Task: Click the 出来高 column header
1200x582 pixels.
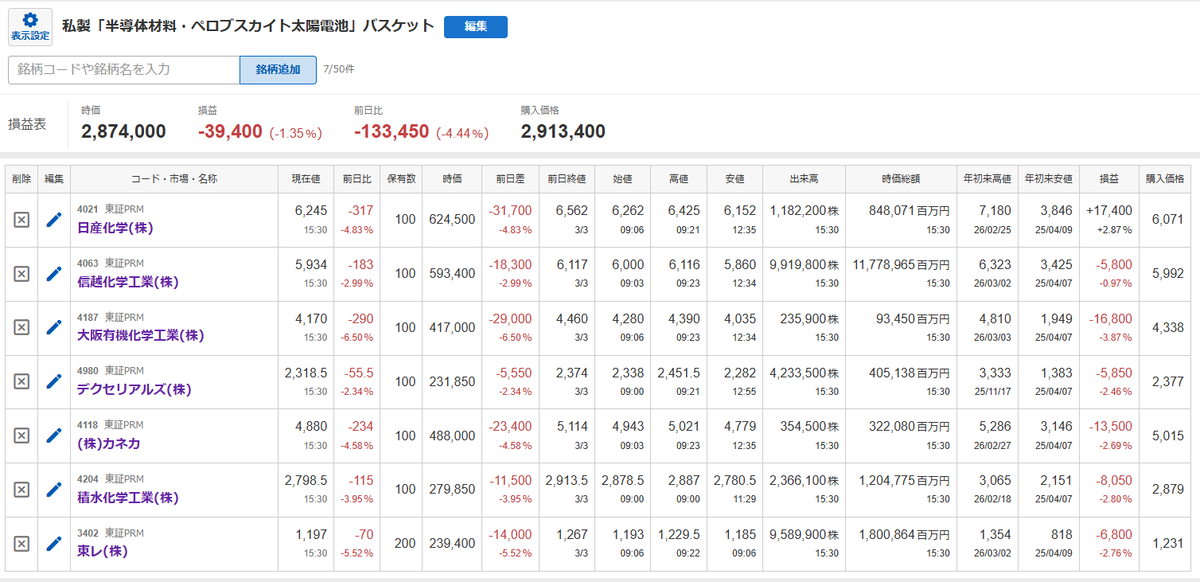Action: click(803, 179)
